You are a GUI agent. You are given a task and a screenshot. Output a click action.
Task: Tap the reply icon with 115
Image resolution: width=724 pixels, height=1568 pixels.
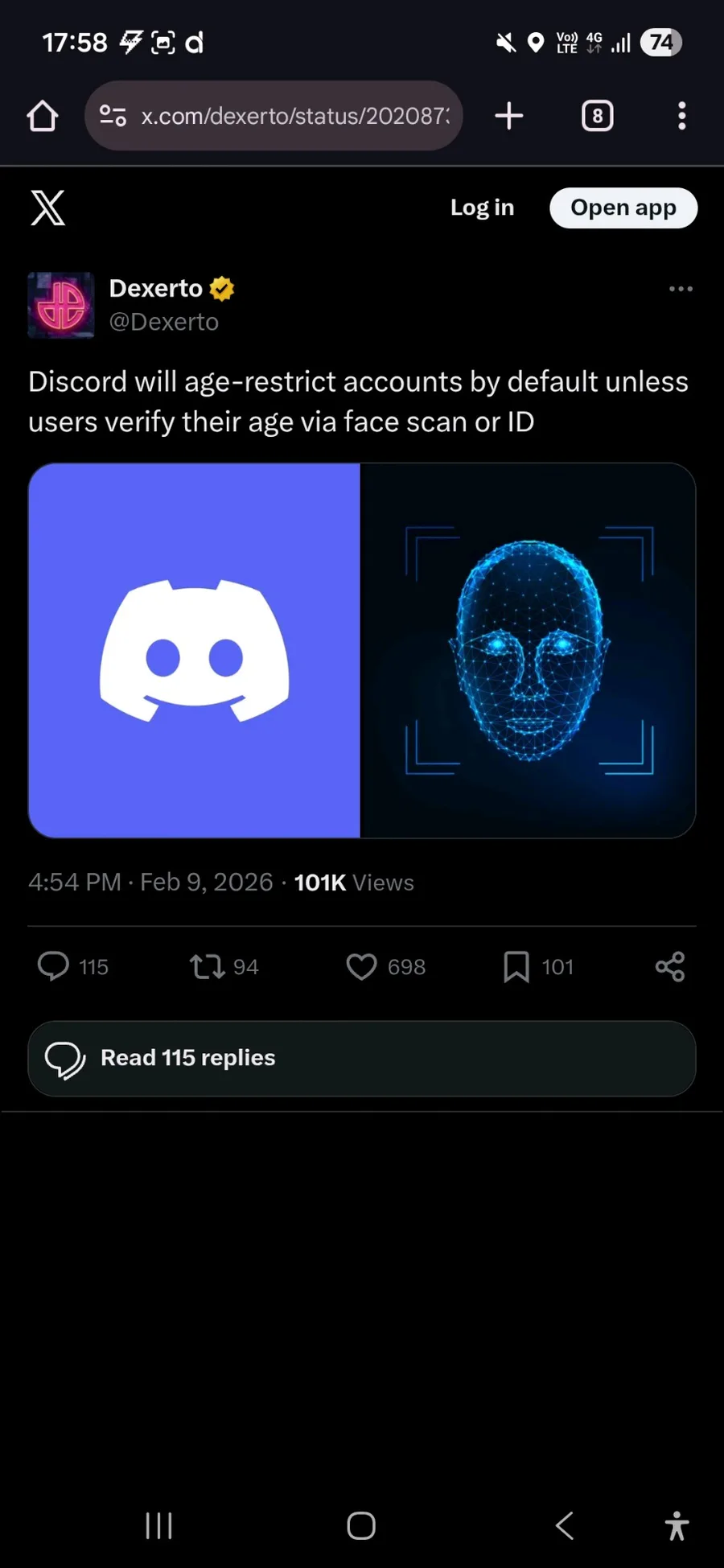tap(55, 966)
